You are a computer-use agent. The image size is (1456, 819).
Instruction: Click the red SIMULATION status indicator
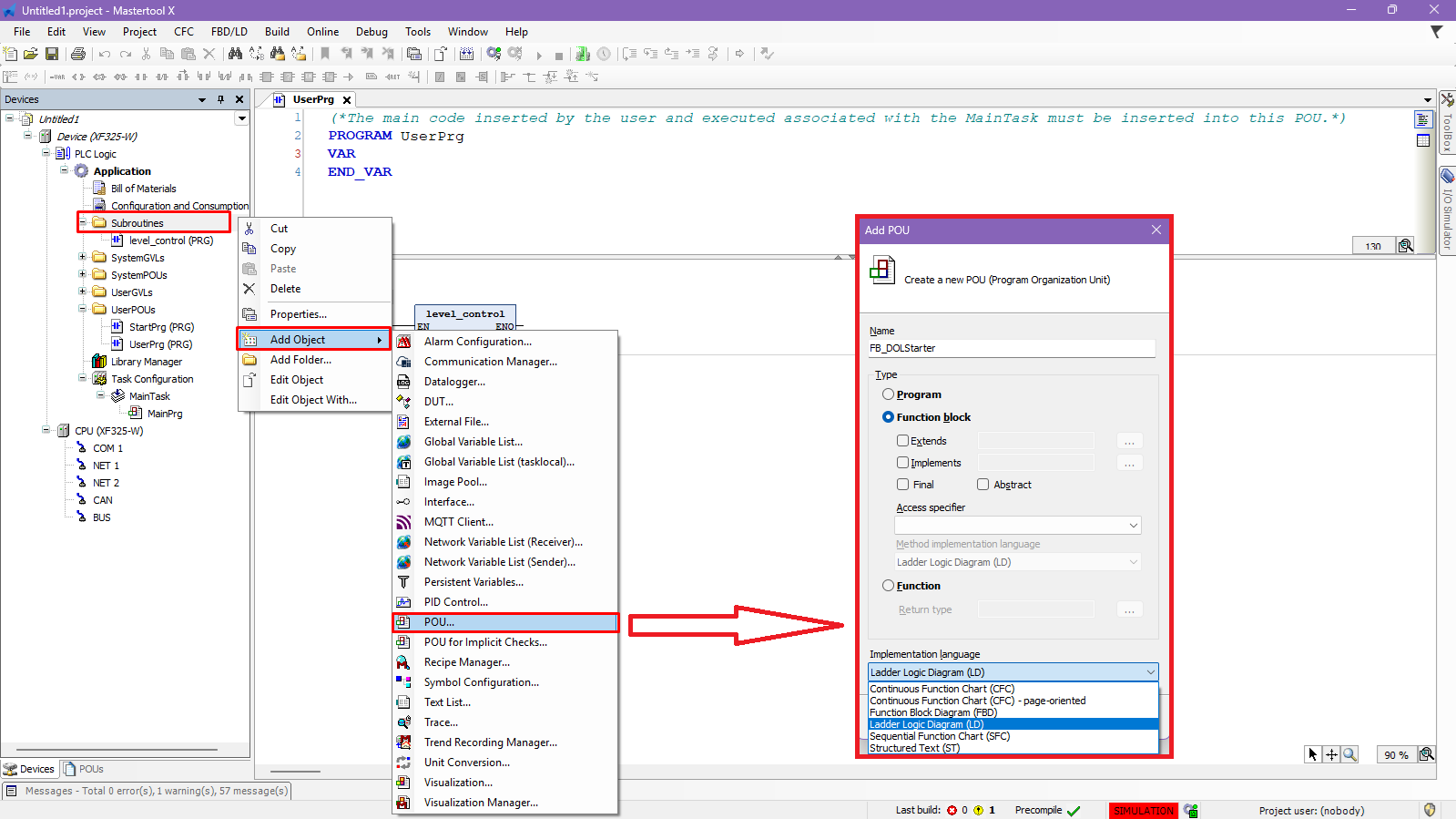pyautogui.click(x=1143, y=810)
